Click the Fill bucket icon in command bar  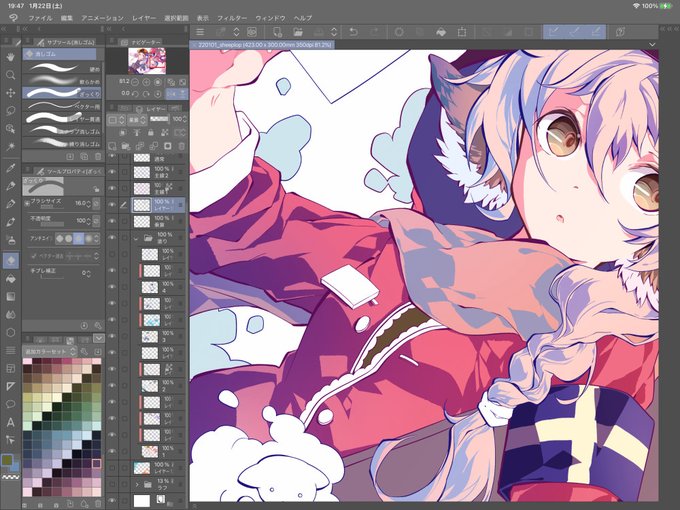point(441,32)
